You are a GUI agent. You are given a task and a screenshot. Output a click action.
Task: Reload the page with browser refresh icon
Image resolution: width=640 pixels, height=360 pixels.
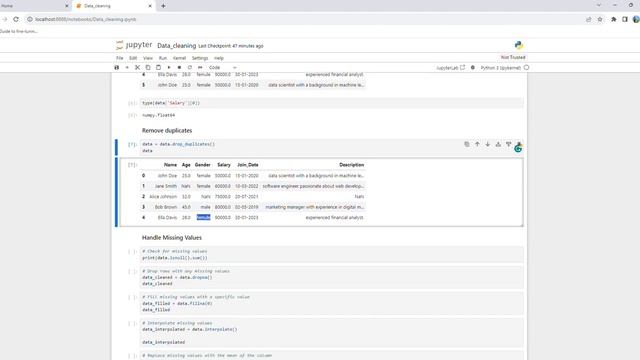coord(16,19)
